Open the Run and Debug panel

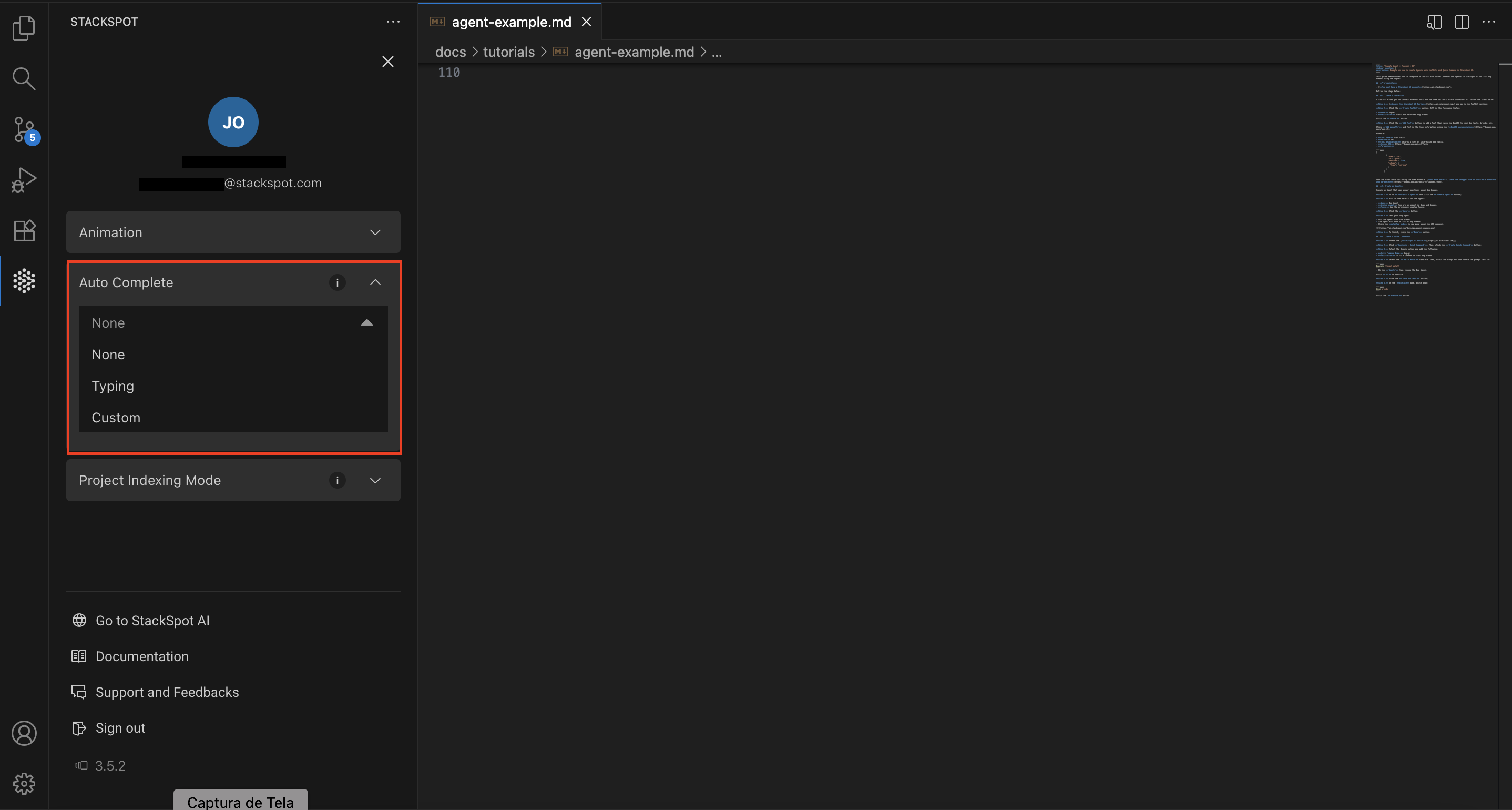point(24,179)
